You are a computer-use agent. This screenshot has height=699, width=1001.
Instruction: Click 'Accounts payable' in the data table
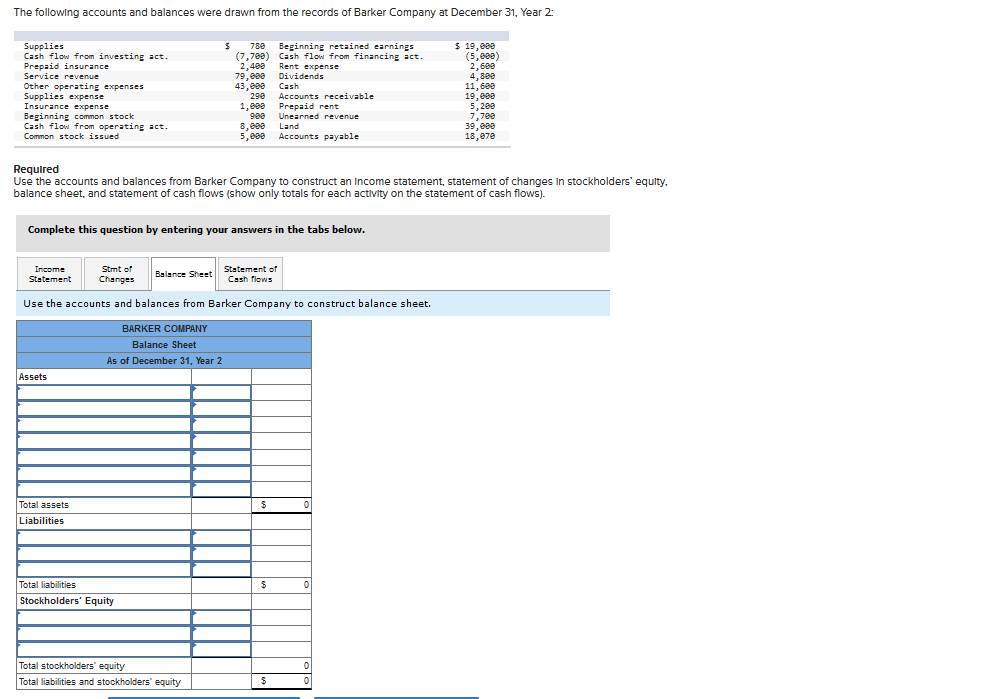[x=319, y=136]
